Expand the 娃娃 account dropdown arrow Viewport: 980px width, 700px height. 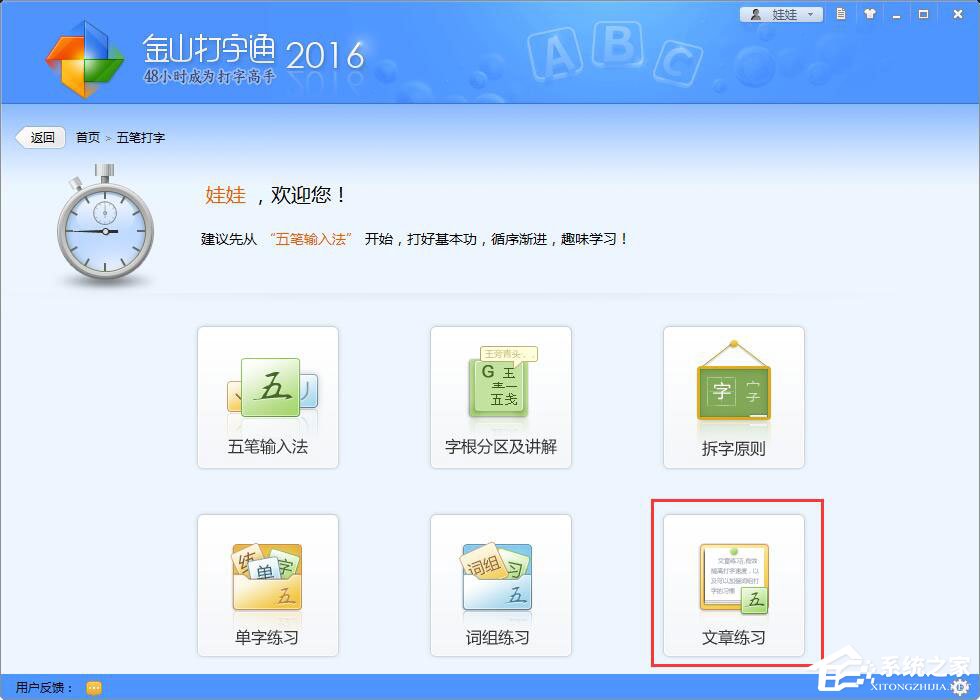coord(810,14)
